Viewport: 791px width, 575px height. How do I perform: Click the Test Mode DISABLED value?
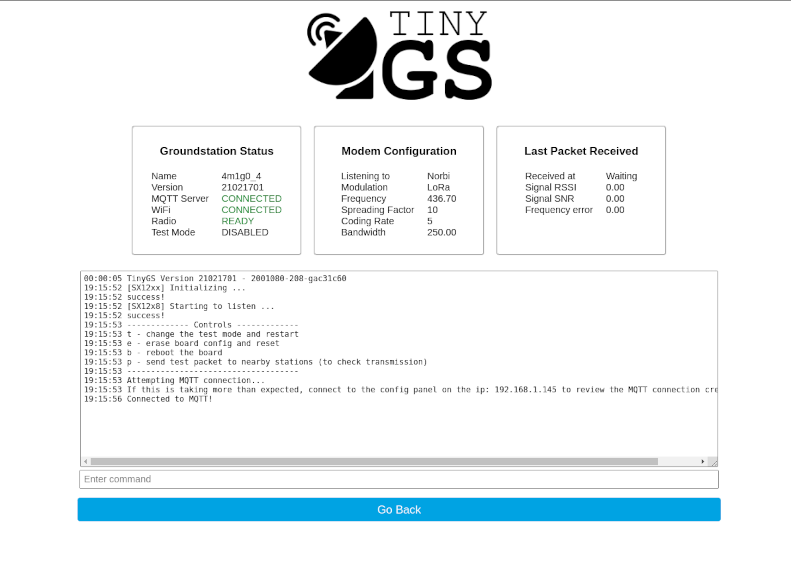tap(245, 232)
